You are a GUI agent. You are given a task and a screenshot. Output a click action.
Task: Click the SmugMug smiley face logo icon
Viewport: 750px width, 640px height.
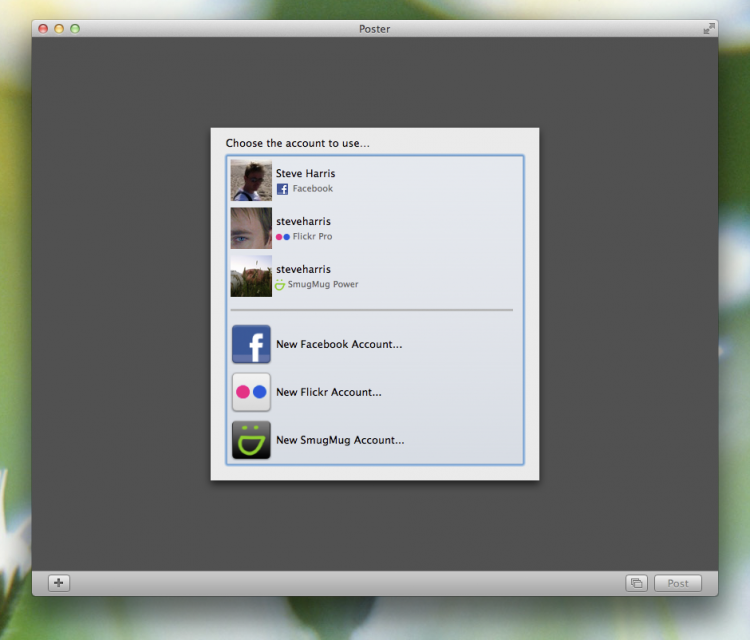pos(251,440)
